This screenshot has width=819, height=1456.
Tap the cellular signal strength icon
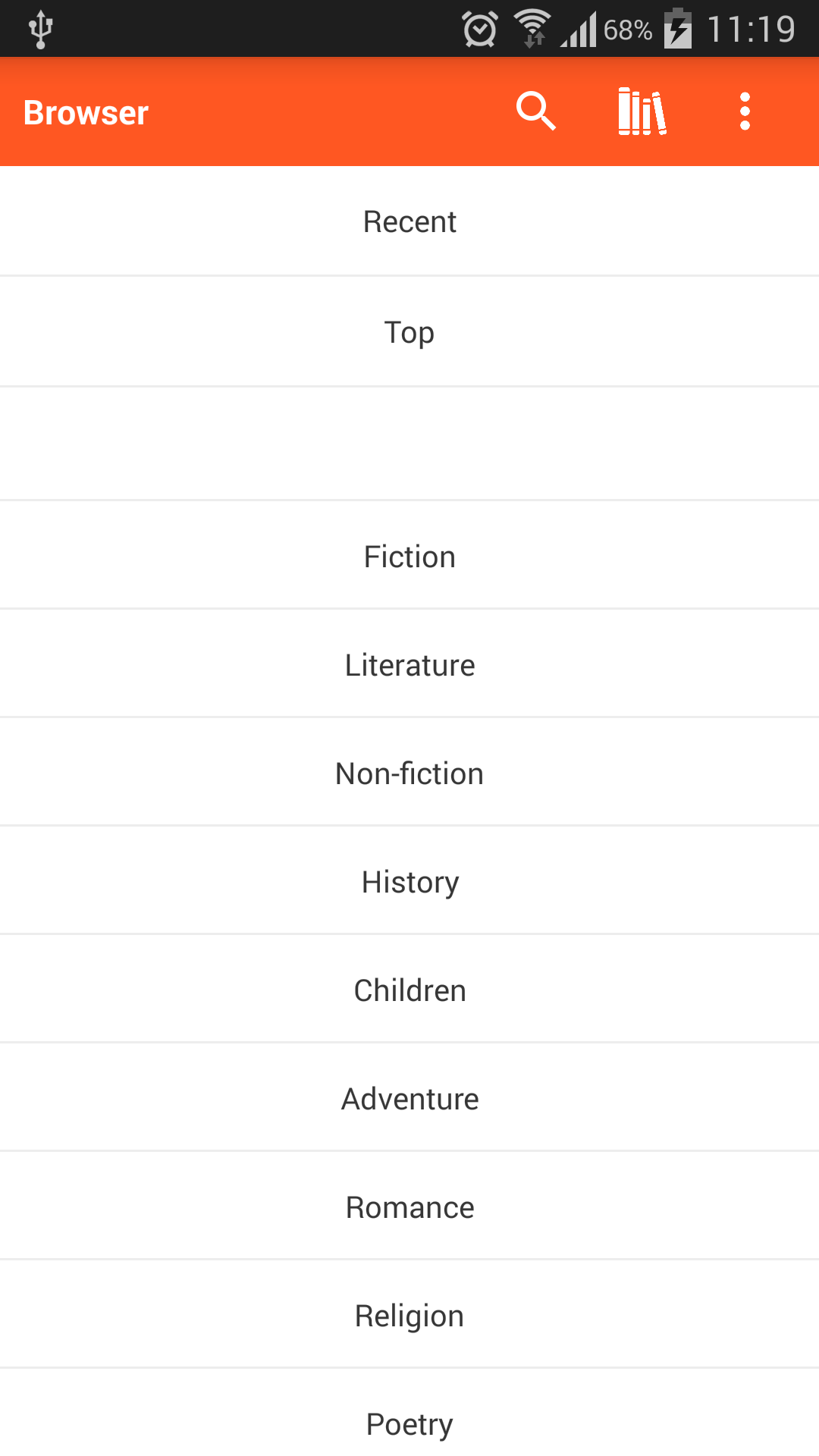(579, 30)
